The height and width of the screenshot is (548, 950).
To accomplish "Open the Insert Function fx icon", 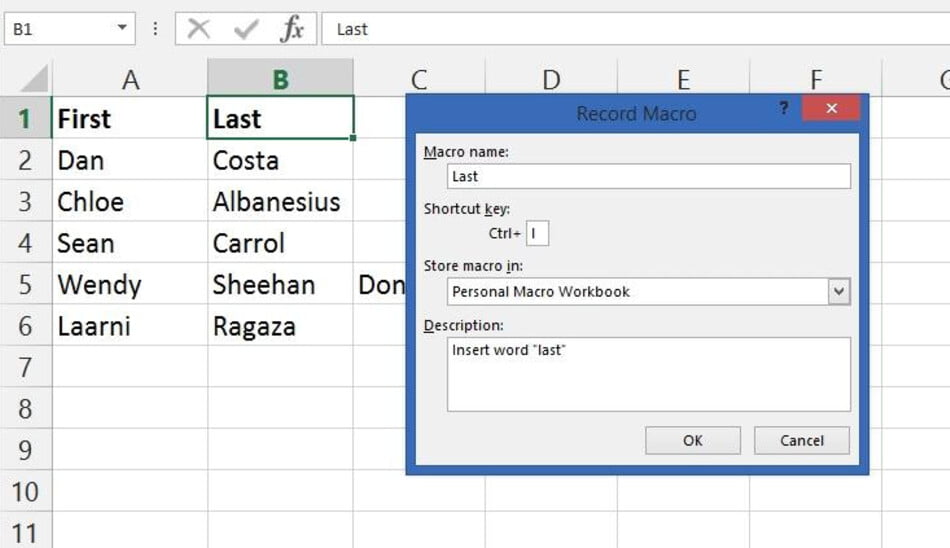I will (x=292, y=28).
